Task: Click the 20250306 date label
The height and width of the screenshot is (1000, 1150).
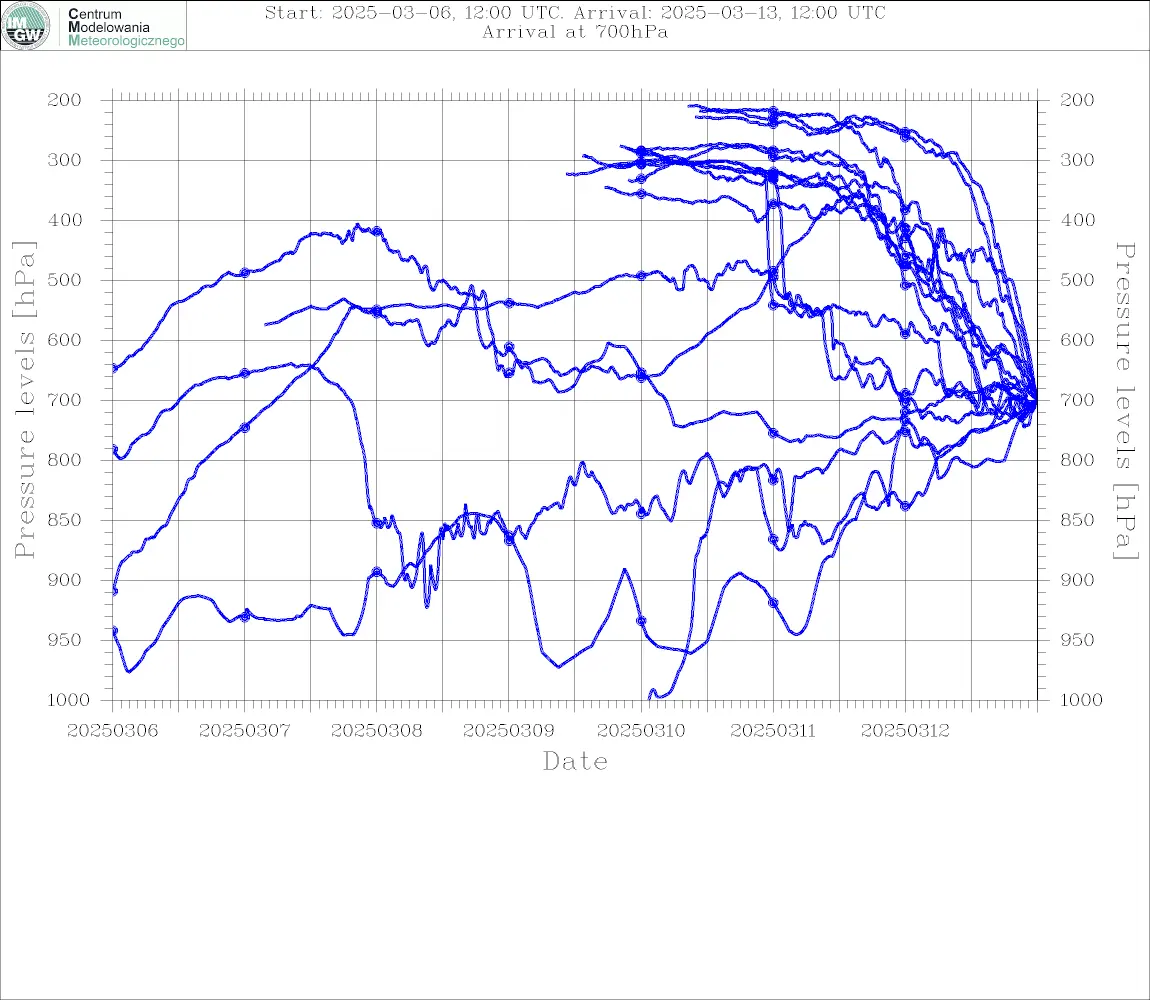Action: tap(112, 731)
